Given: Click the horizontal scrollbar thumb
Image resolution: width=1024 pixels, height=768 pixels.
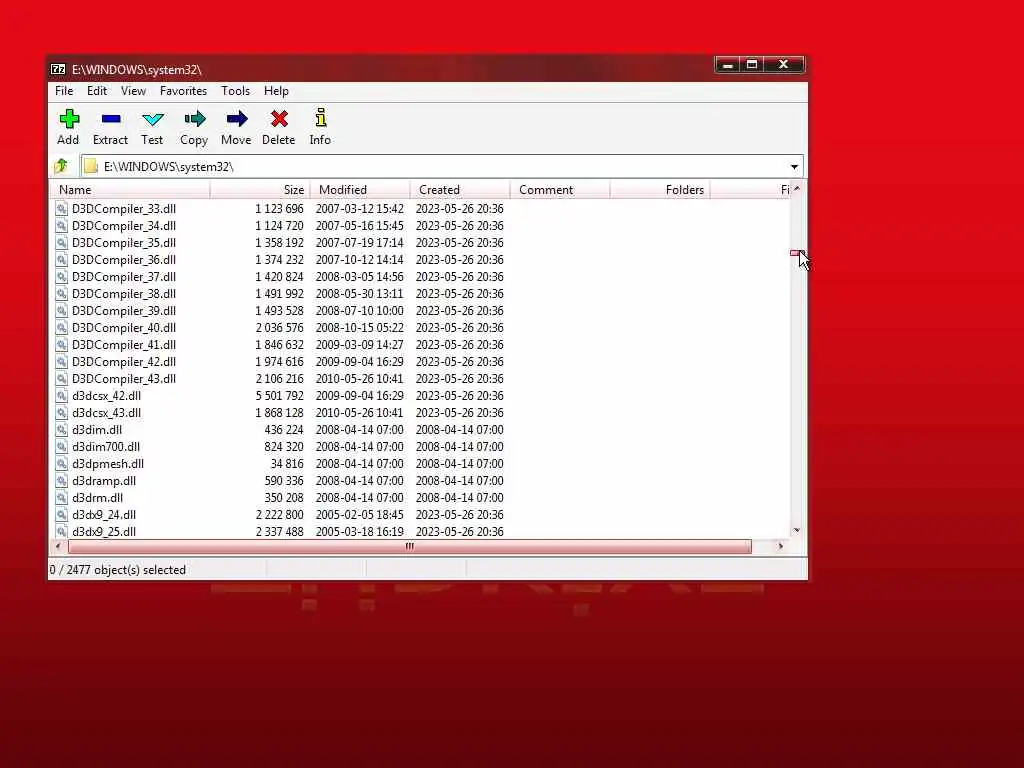Looking at the screenshot, I should click(409, 547).
